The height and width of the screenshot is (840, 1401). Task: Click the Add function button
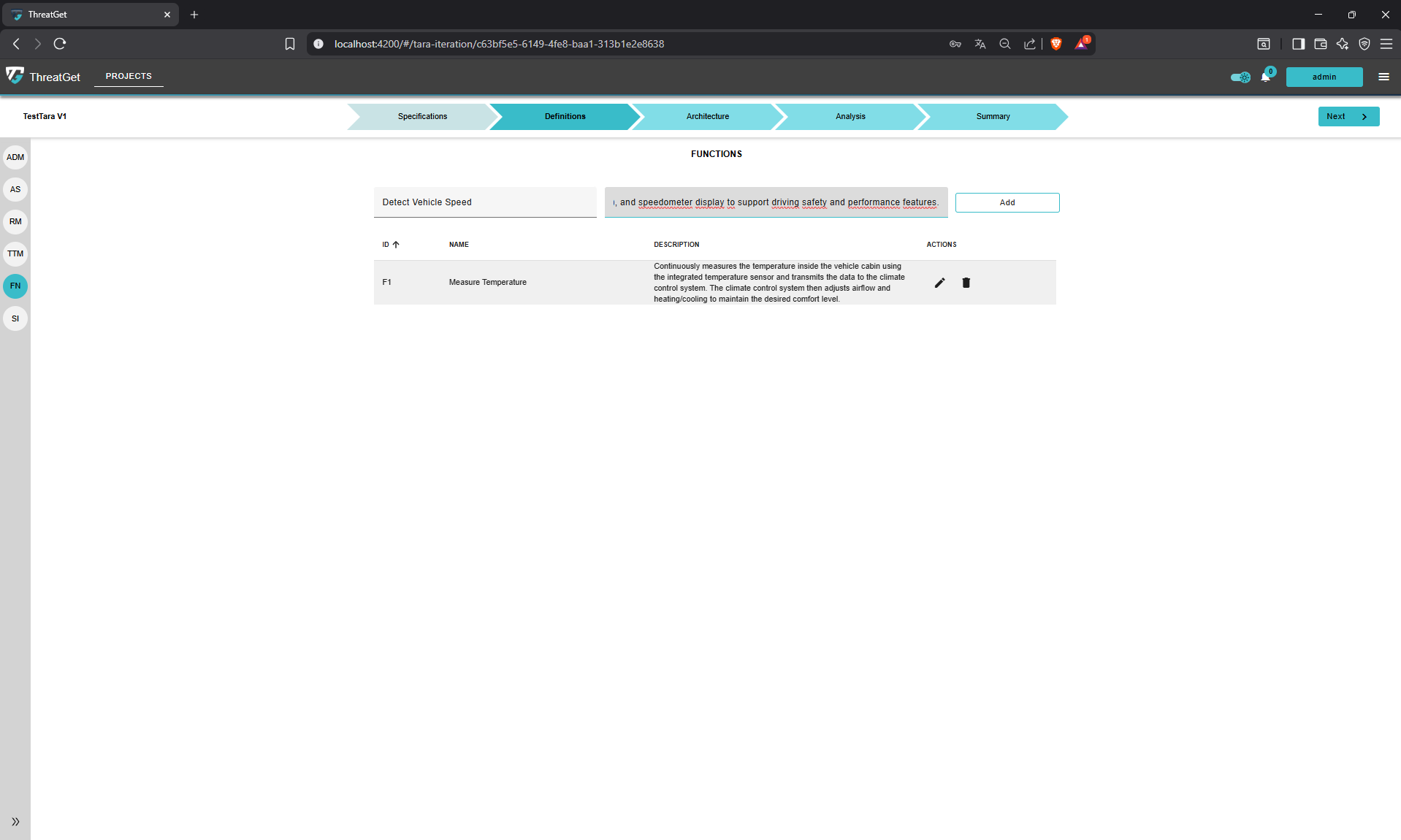pyautogui.click(x=1007, y=203)
